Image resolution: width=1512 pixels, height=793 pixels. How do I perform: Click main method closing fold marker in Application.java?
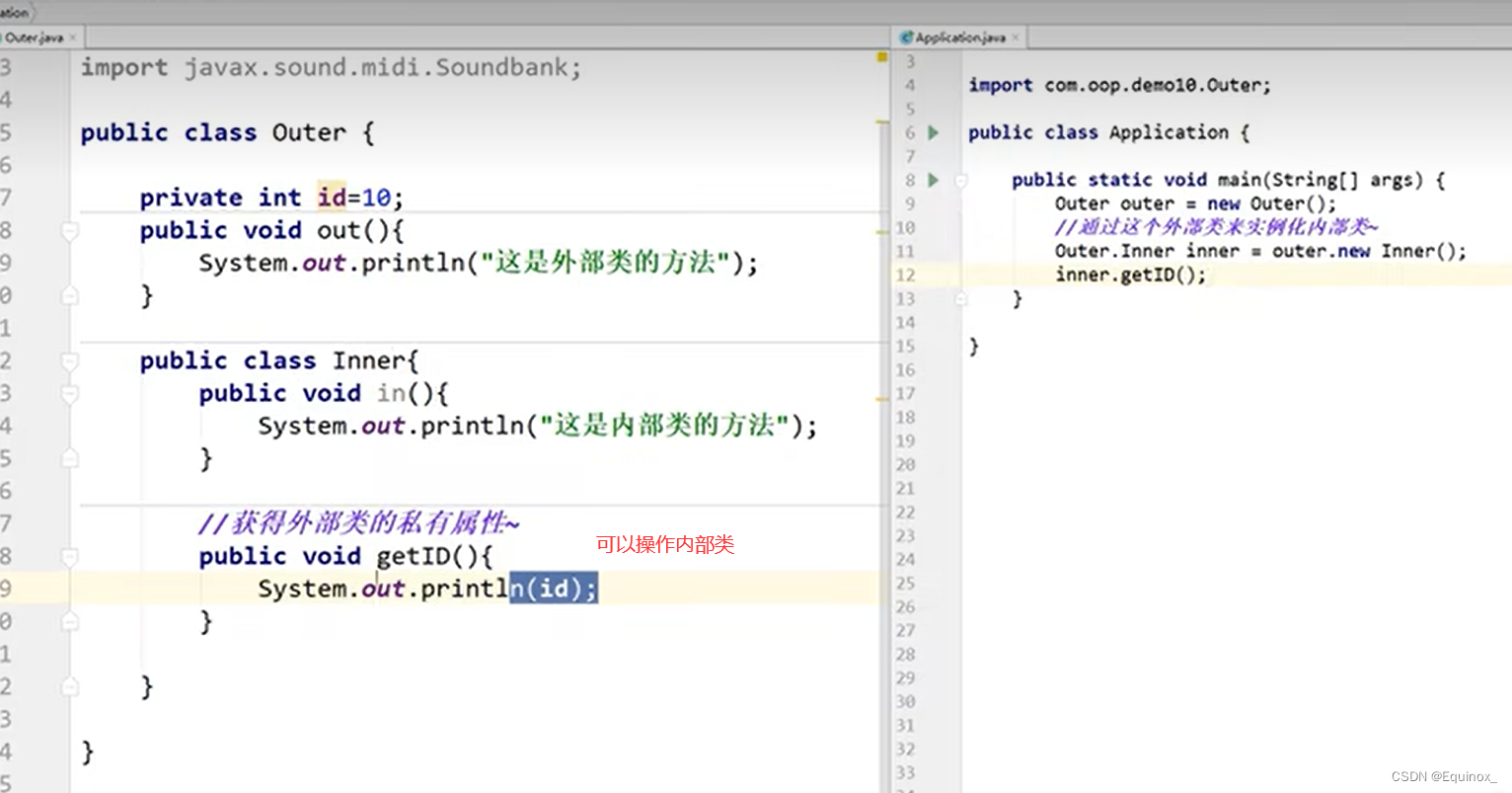pyautogui.click(x=960, y=298)
